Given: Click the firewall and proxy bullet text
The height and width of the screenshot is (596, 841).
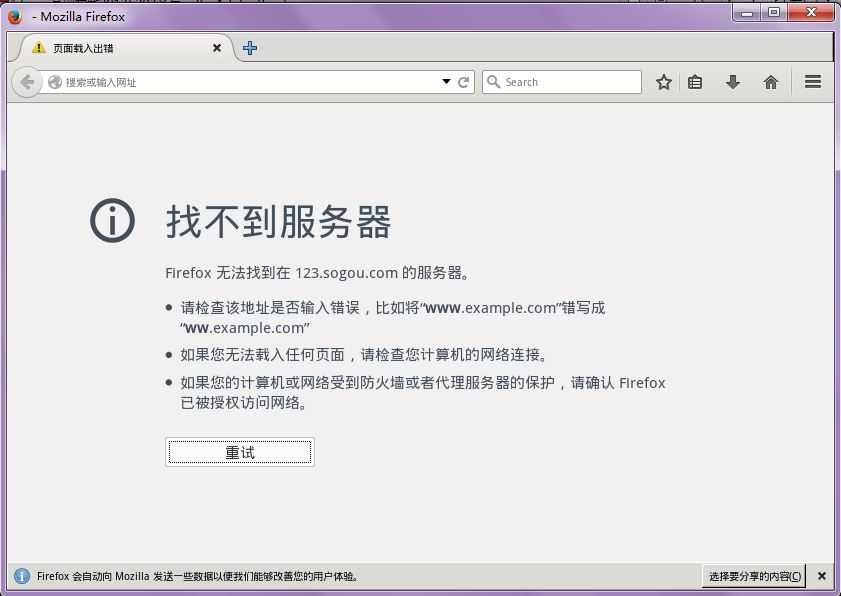Looking at the screenshot, I should [423, 393].
